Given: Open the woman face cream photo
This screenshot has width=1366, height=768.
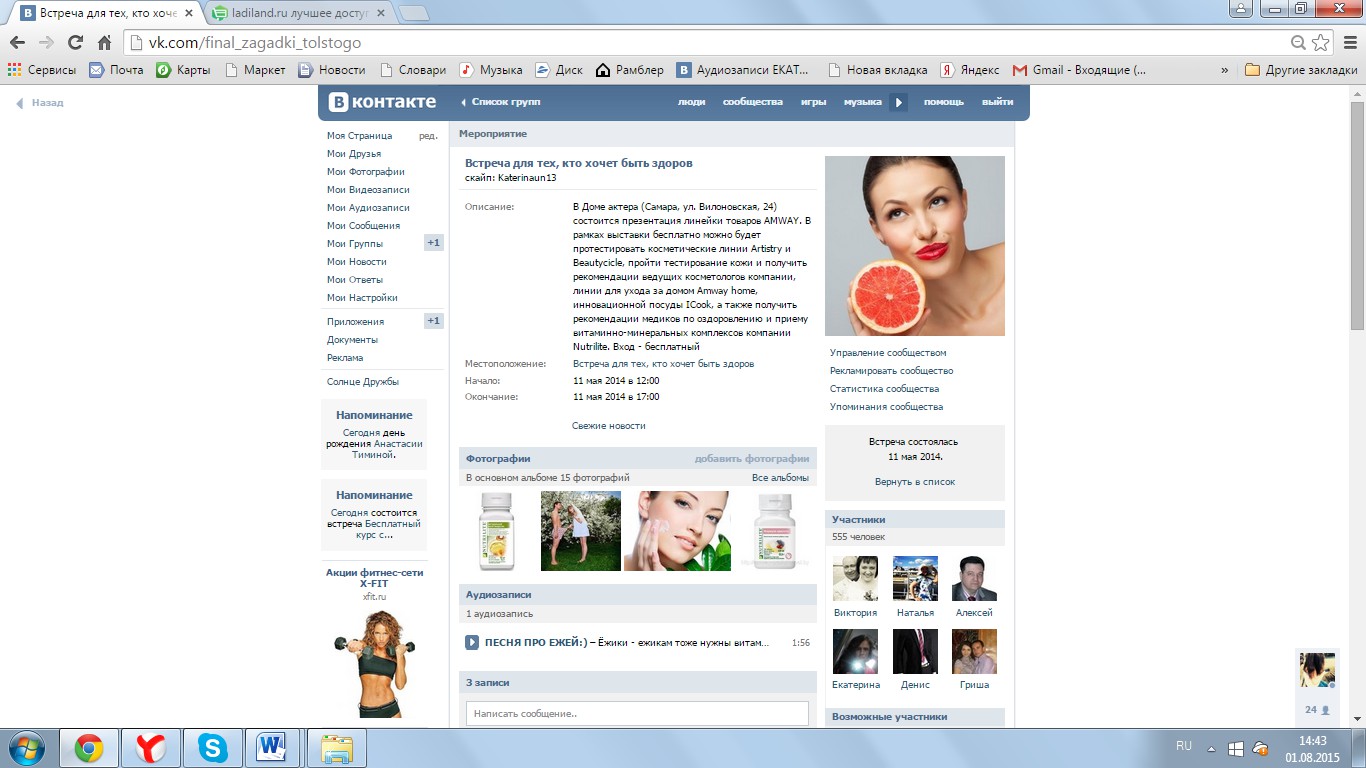Looking at the screenshot, I should tap(677, 531).
